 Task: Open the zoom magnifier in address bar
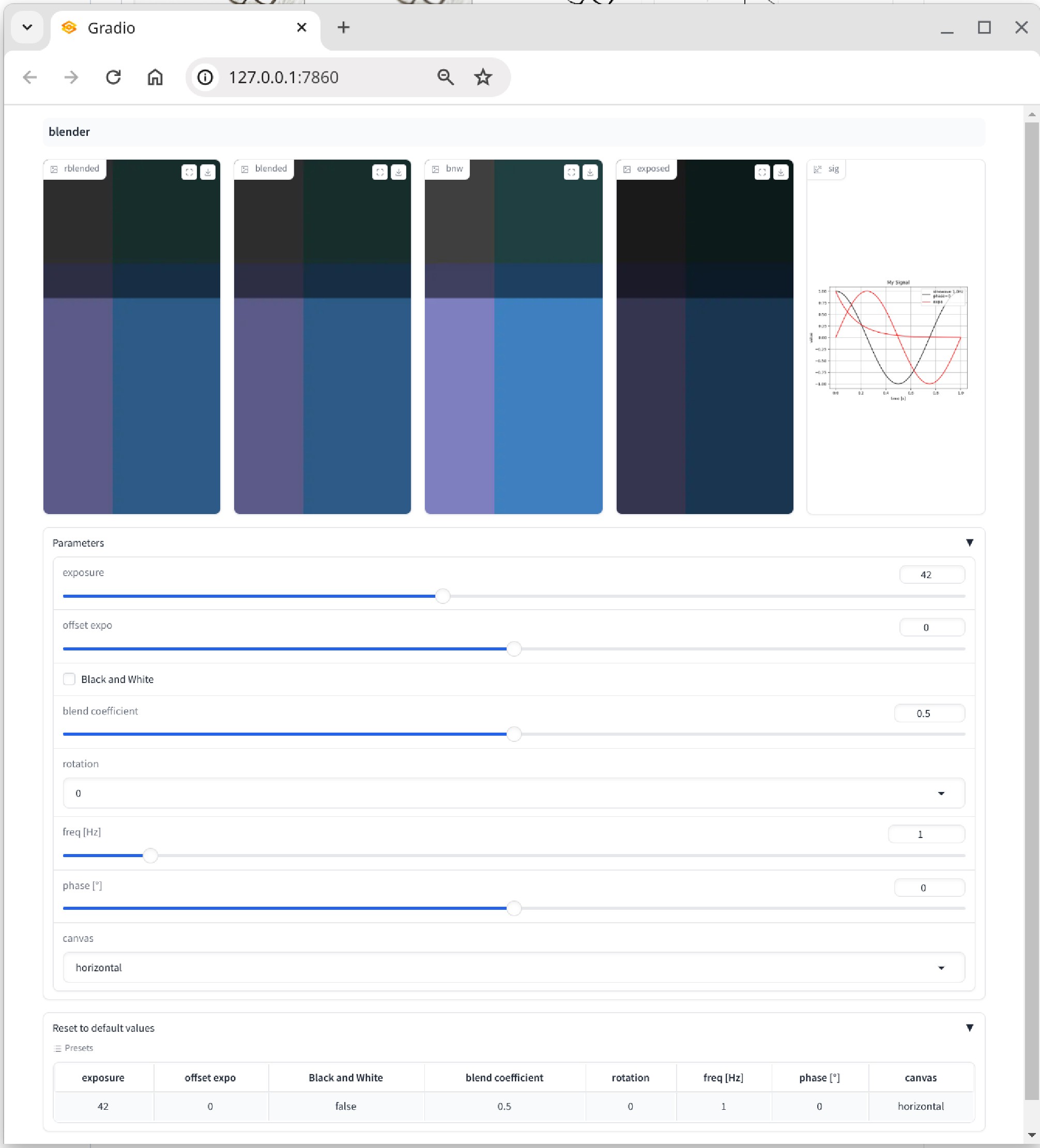coord(446,77)
